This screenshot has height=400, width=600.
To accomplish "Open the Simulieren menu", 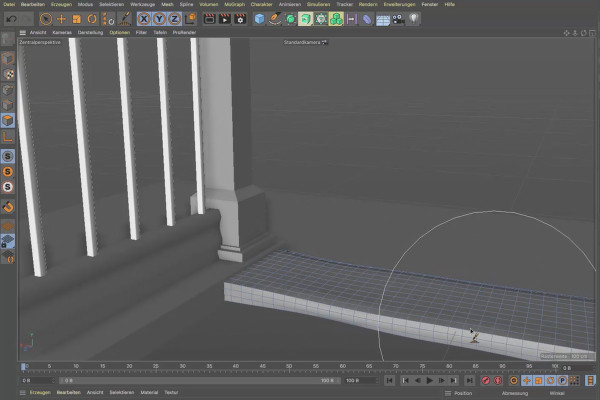I will [x=318, y=4].
